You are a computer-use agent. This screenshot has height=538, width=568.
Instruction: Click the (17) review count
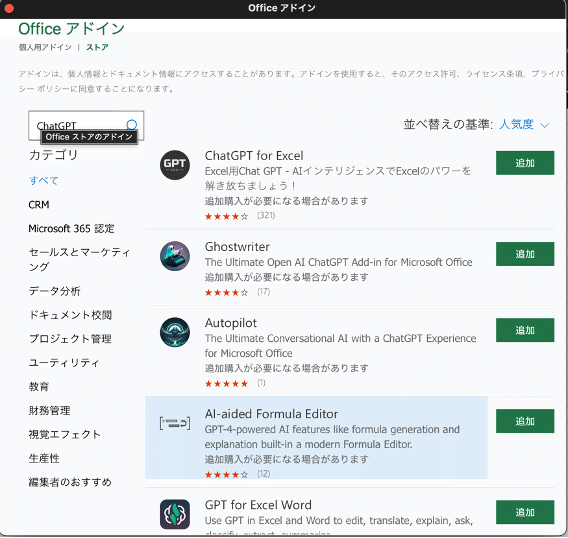click(264, 292)
